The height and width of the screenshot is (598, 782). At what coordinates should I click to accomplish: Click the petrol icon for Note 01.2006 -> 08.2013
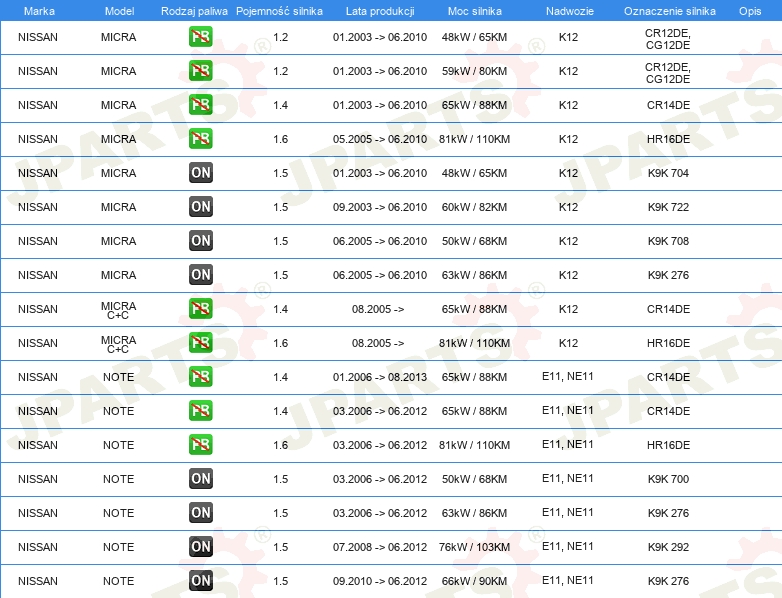tap(200, 377)
